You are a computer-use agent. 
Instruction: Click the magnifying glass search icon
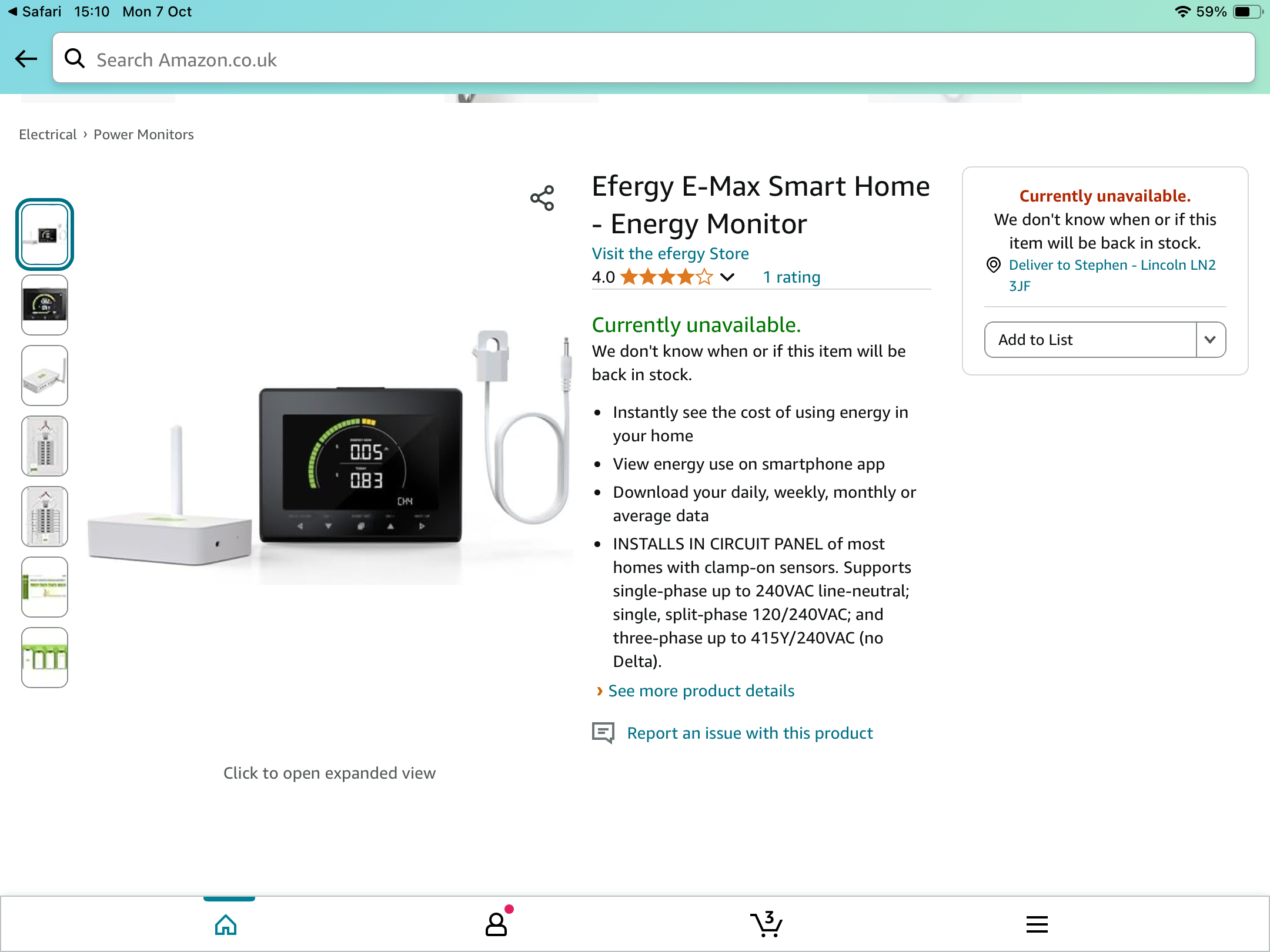tap(75, 58)
